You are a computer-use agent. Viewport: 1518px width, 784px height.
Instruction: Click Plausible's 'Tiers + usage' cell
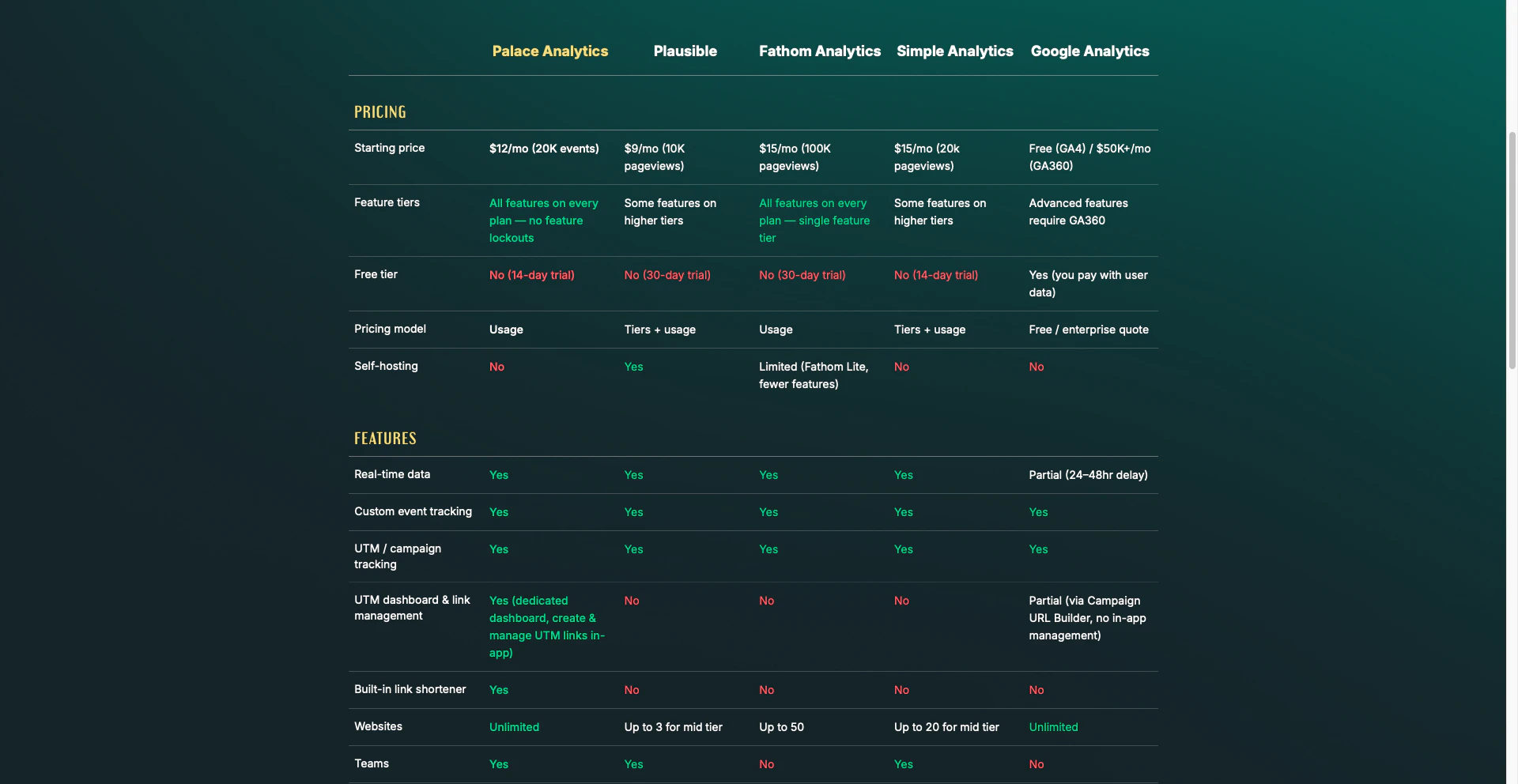(x=660, y=330)
